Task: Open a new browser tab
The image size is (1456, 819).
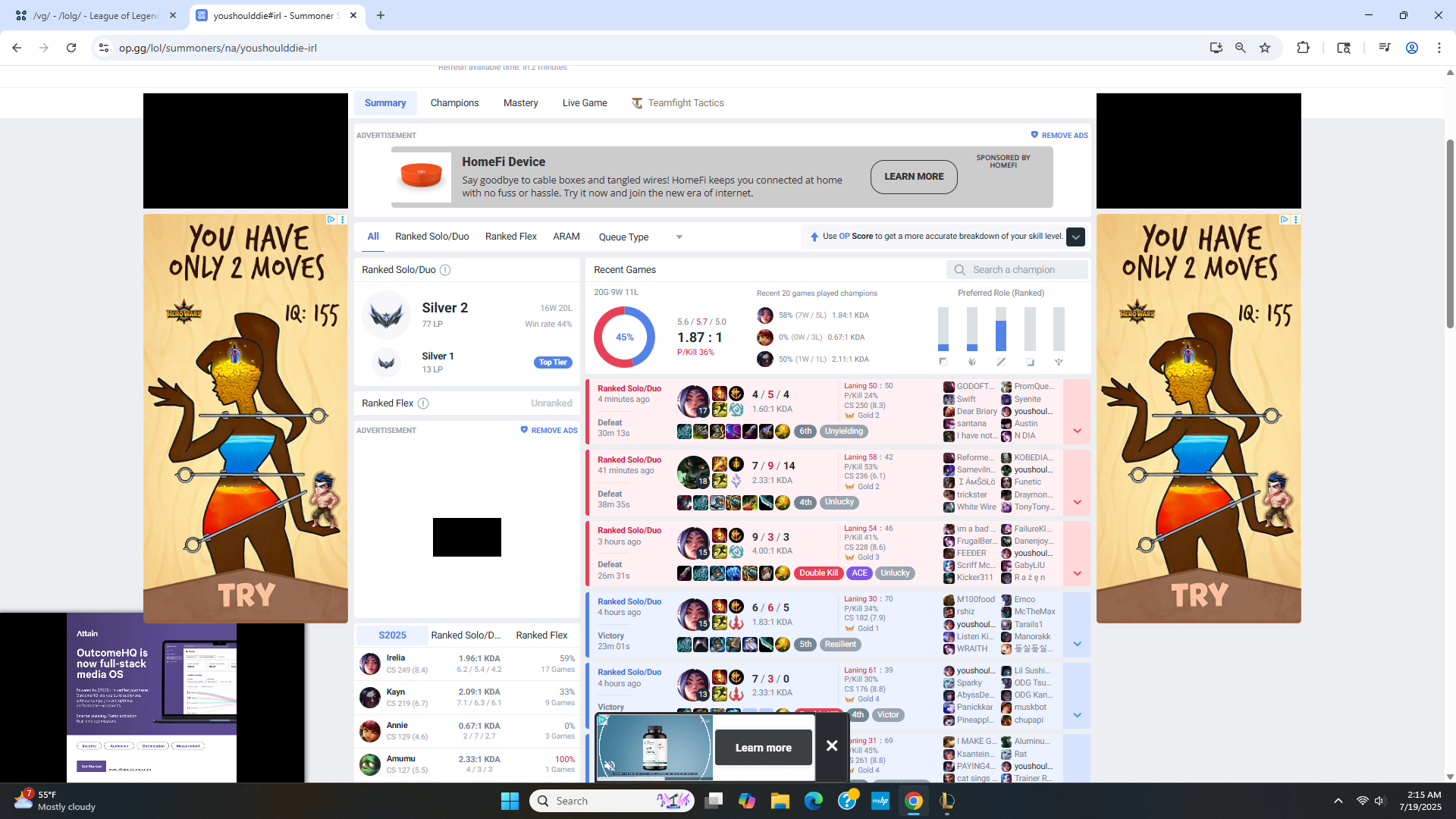Action: (381, 15)
